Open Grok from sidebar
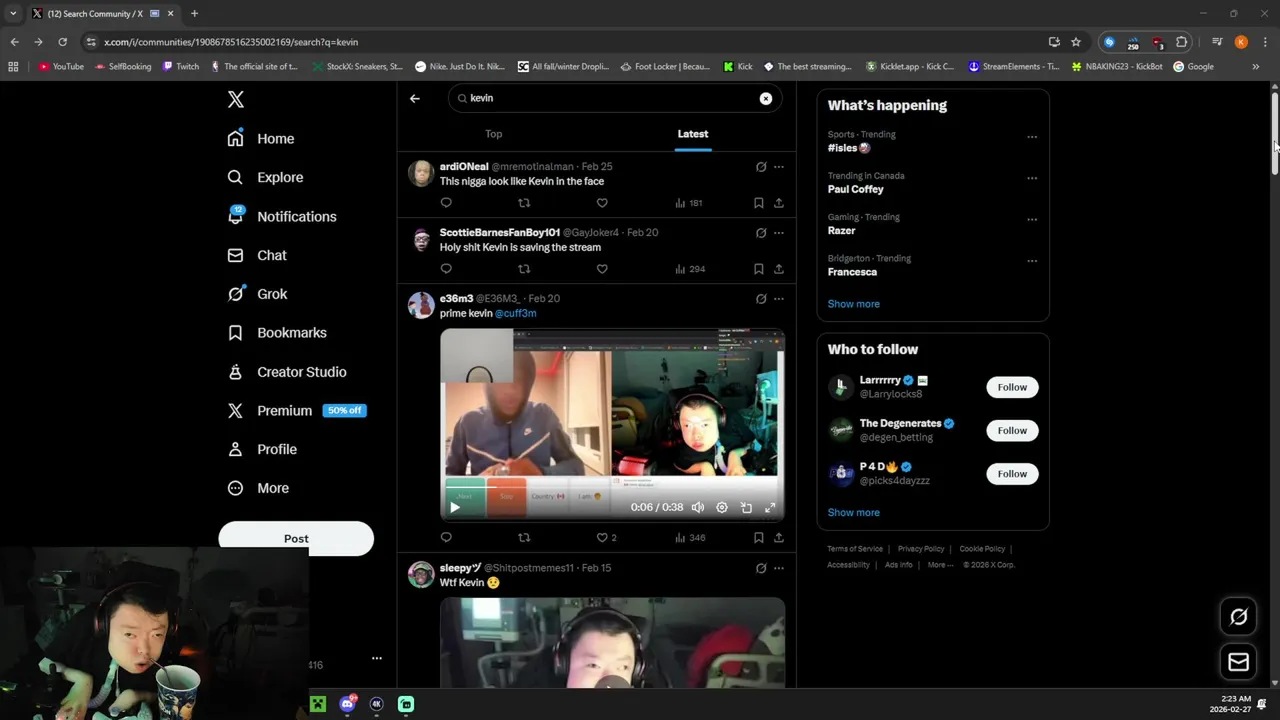 point(257,294)
